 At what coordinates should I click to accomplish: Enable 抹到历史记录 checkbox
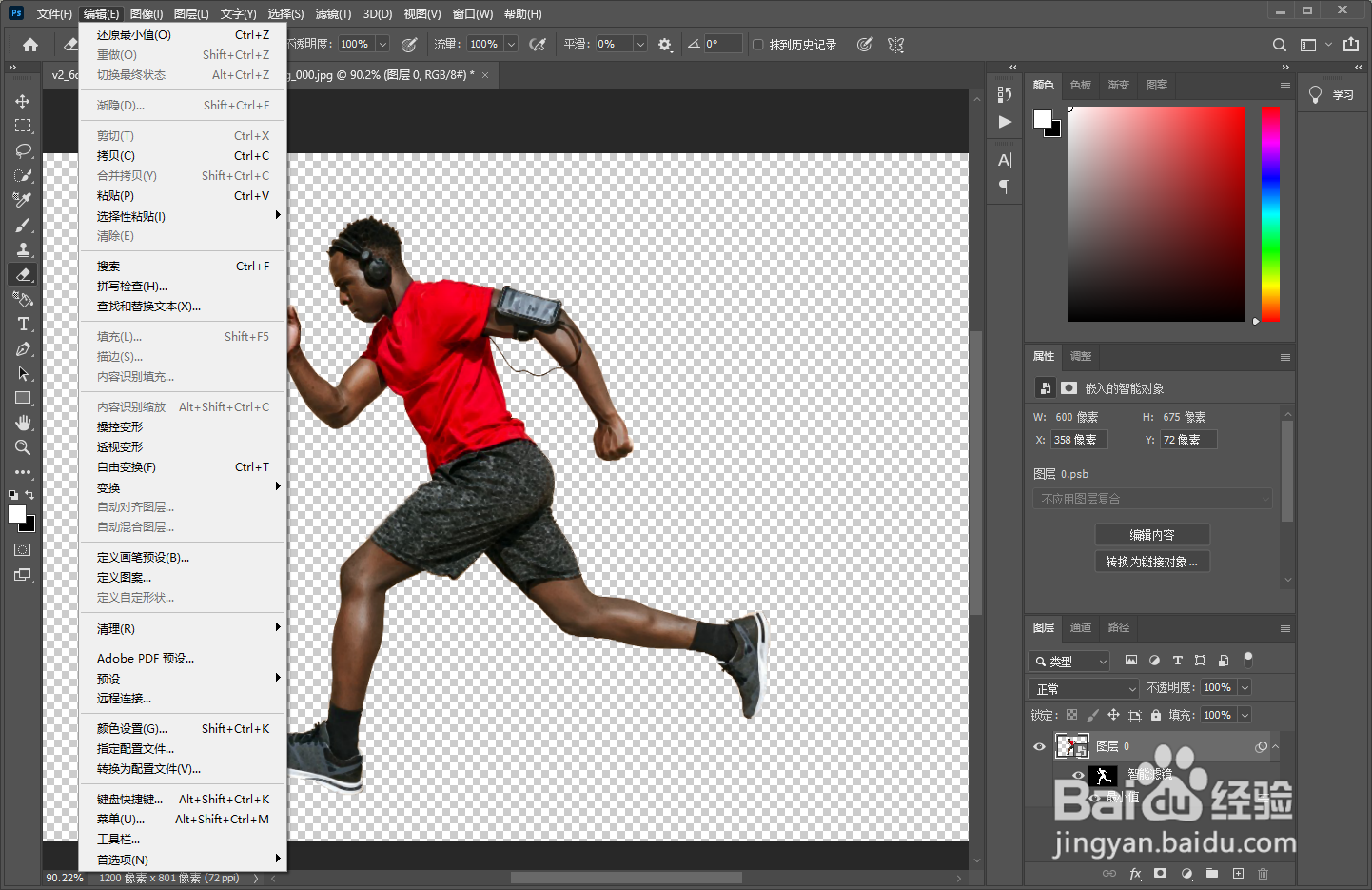[758, 45]
